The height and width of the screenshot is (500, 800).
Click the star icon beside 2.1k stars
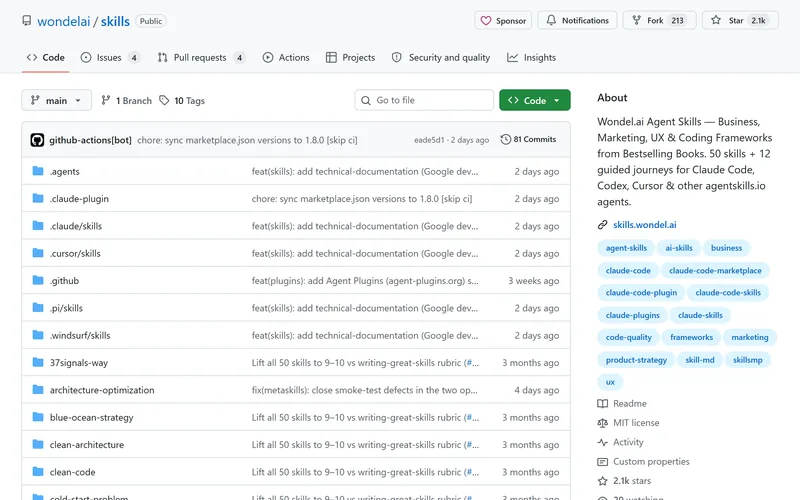click(603, 481)
